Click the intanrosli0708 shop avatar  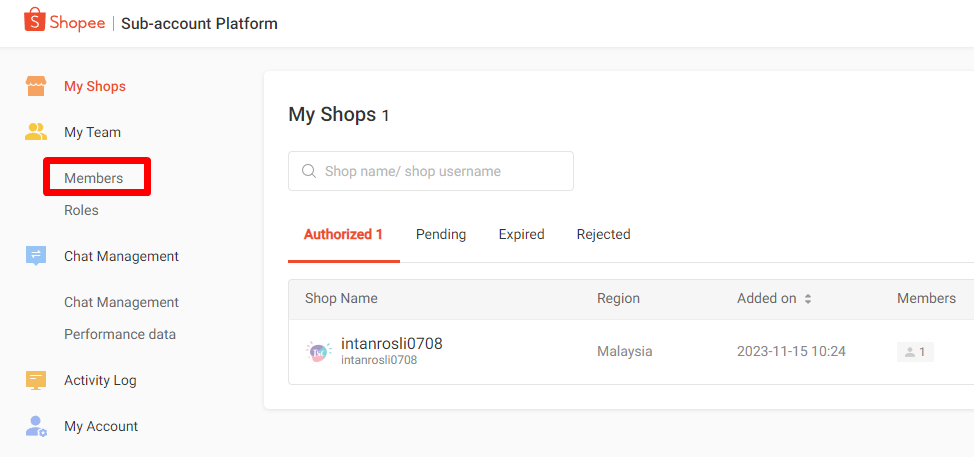click(x=319, y=351)
